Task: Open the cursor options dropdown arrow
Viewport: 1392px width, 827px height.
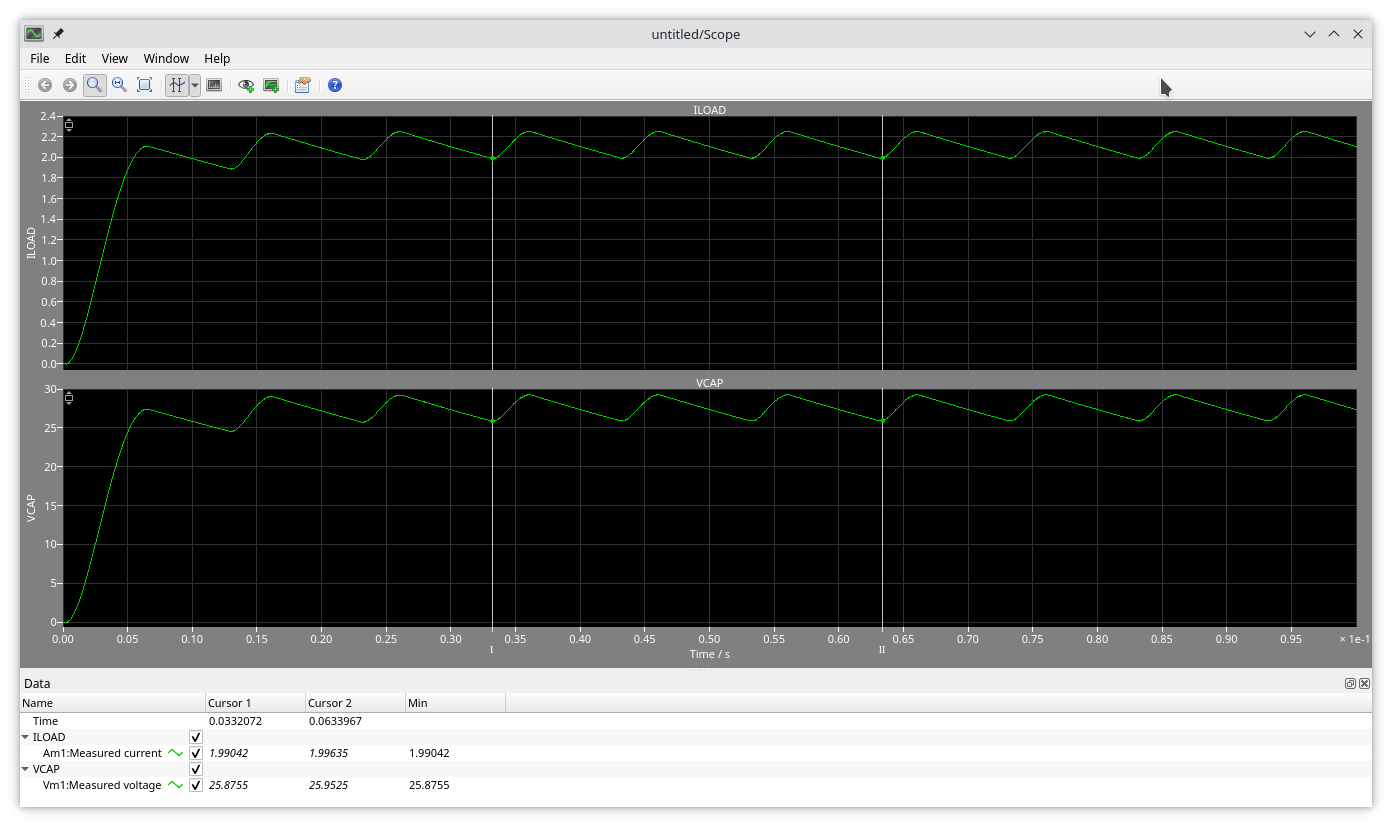Action: click(x=195, y=85)
